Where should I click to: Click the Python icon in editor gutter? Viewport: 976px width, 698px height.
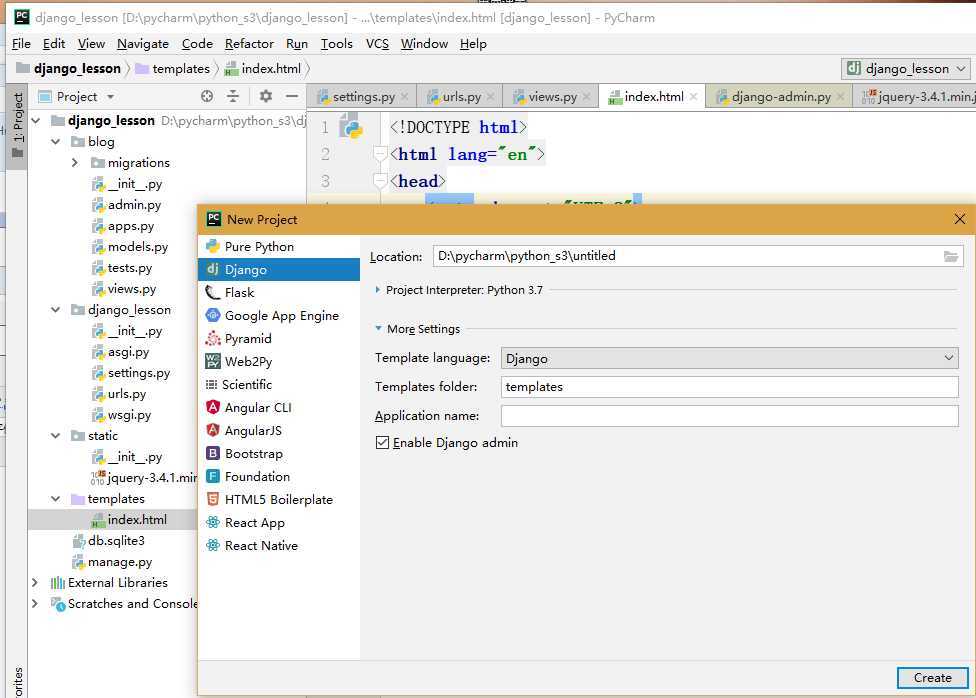coord(352,128)
